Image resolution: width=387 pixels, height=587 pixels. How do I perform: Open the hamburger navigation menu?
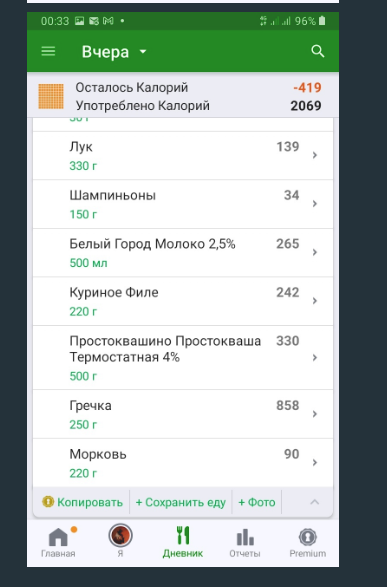click(x=48, y=51)
